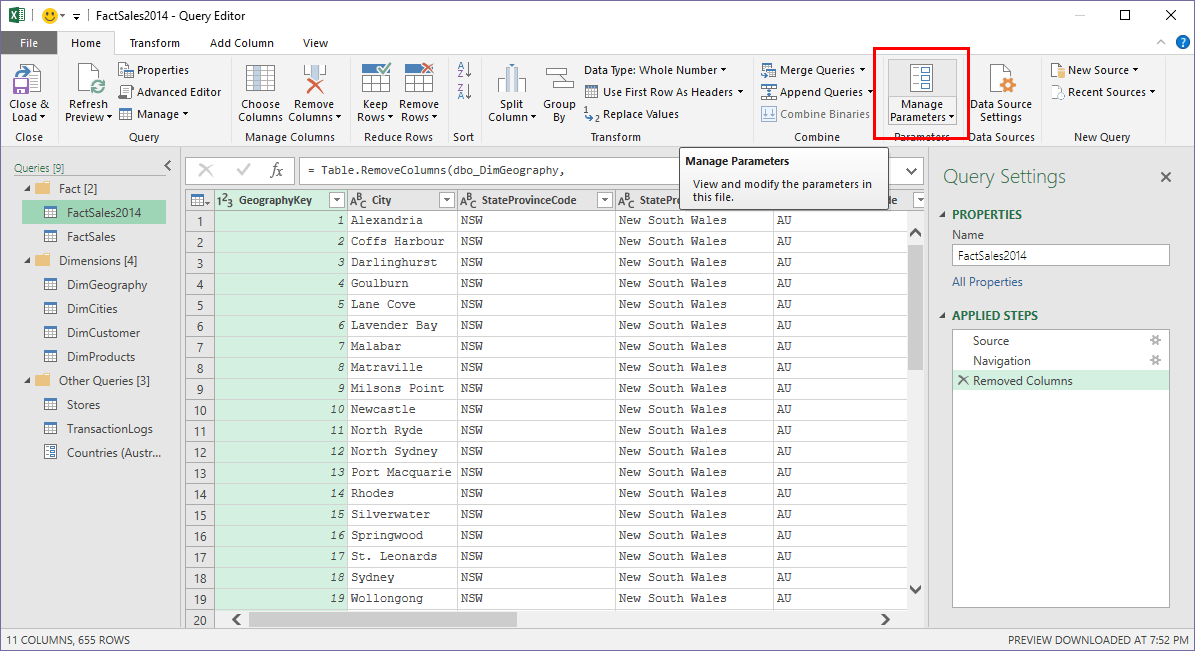The image size is (1195, 651).
Task: Open the Advanced Editor
Action: (x=170, y=92)
